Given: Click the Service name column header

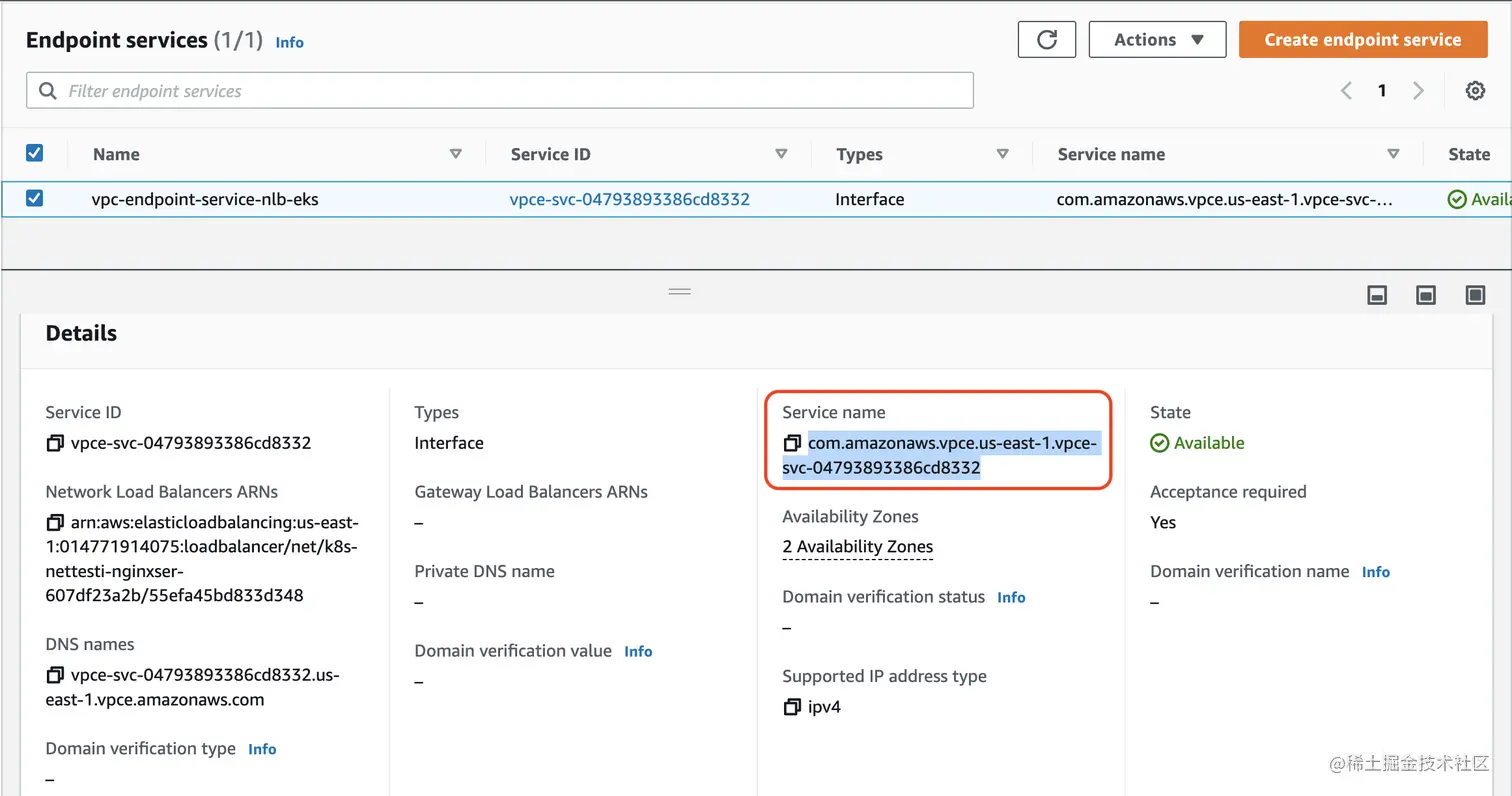Looking at the screenshot, I should [1111, 154].
